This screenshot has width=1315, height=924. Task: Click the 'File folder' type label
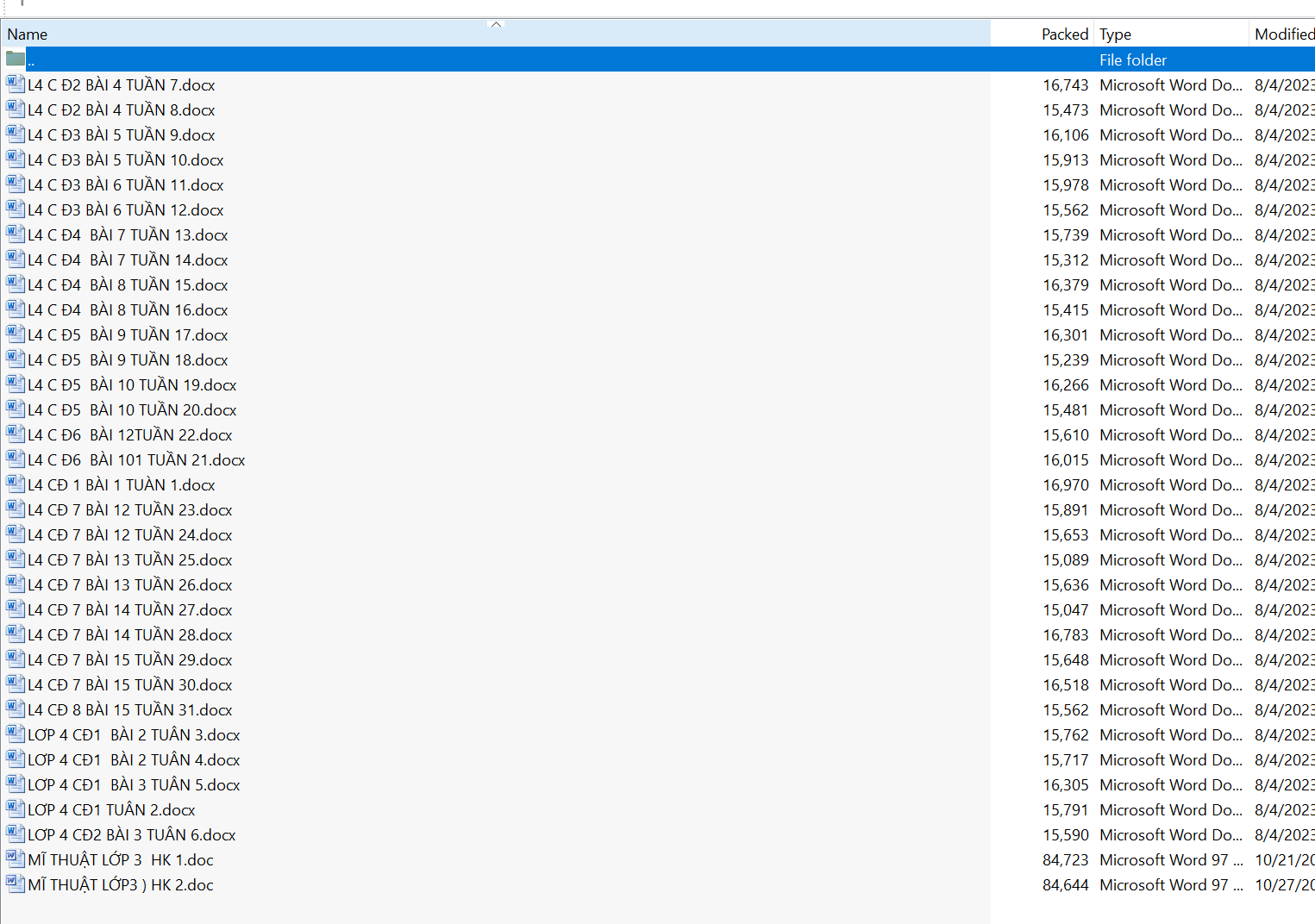pos(1133,60)
